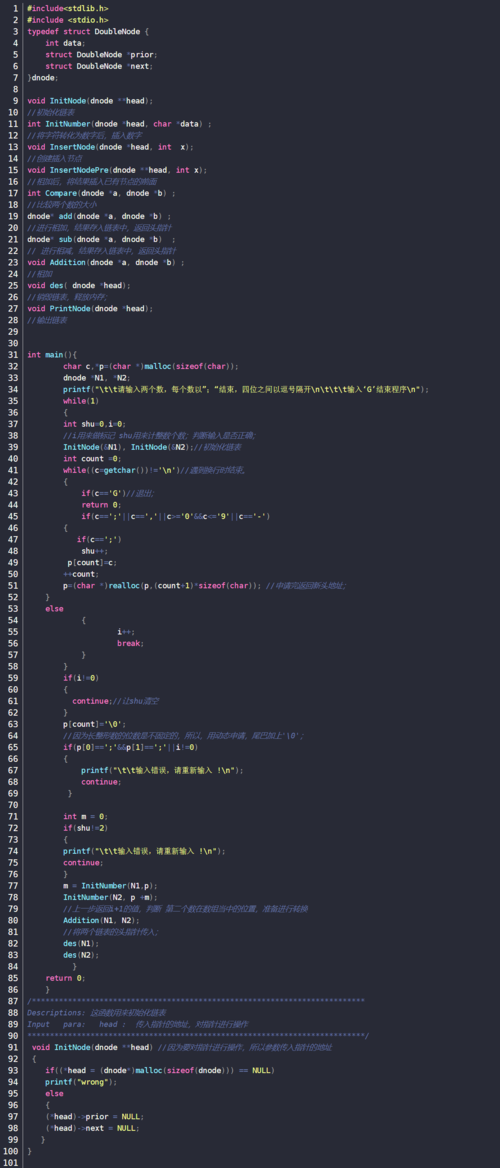Click the typedef struct DoubleNode declaration

point(89,31)
